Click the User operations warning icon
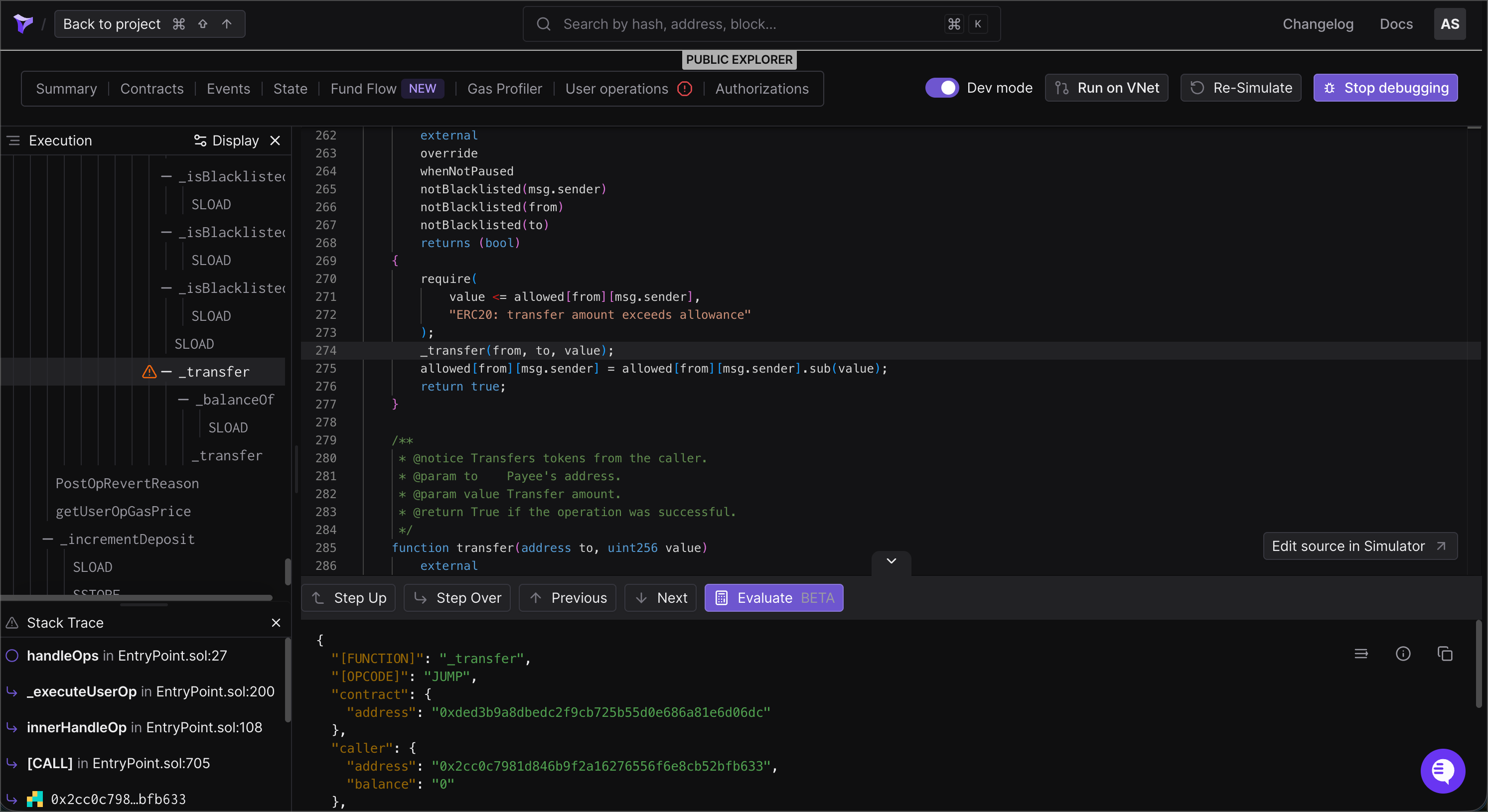The width and height of the screenshot is (1488, 812). 685,89
